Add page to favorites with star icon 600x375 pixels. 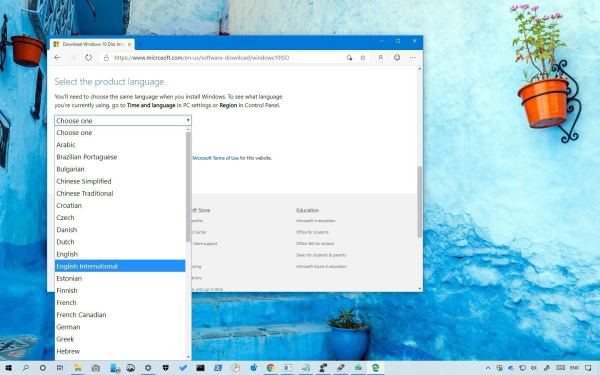[363, 57]
